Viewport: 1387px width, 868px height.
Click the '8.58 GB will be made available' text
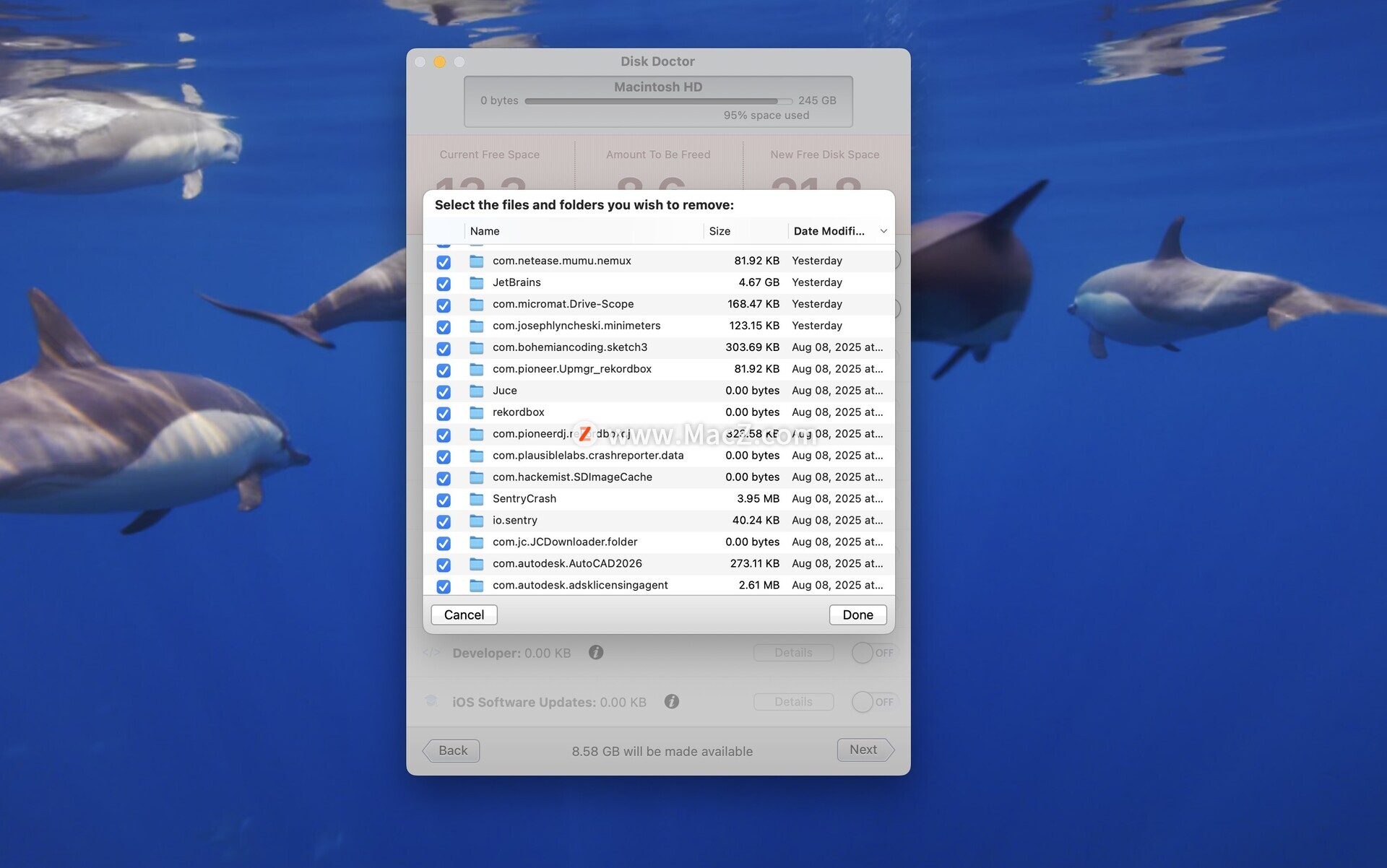(662, 751)
